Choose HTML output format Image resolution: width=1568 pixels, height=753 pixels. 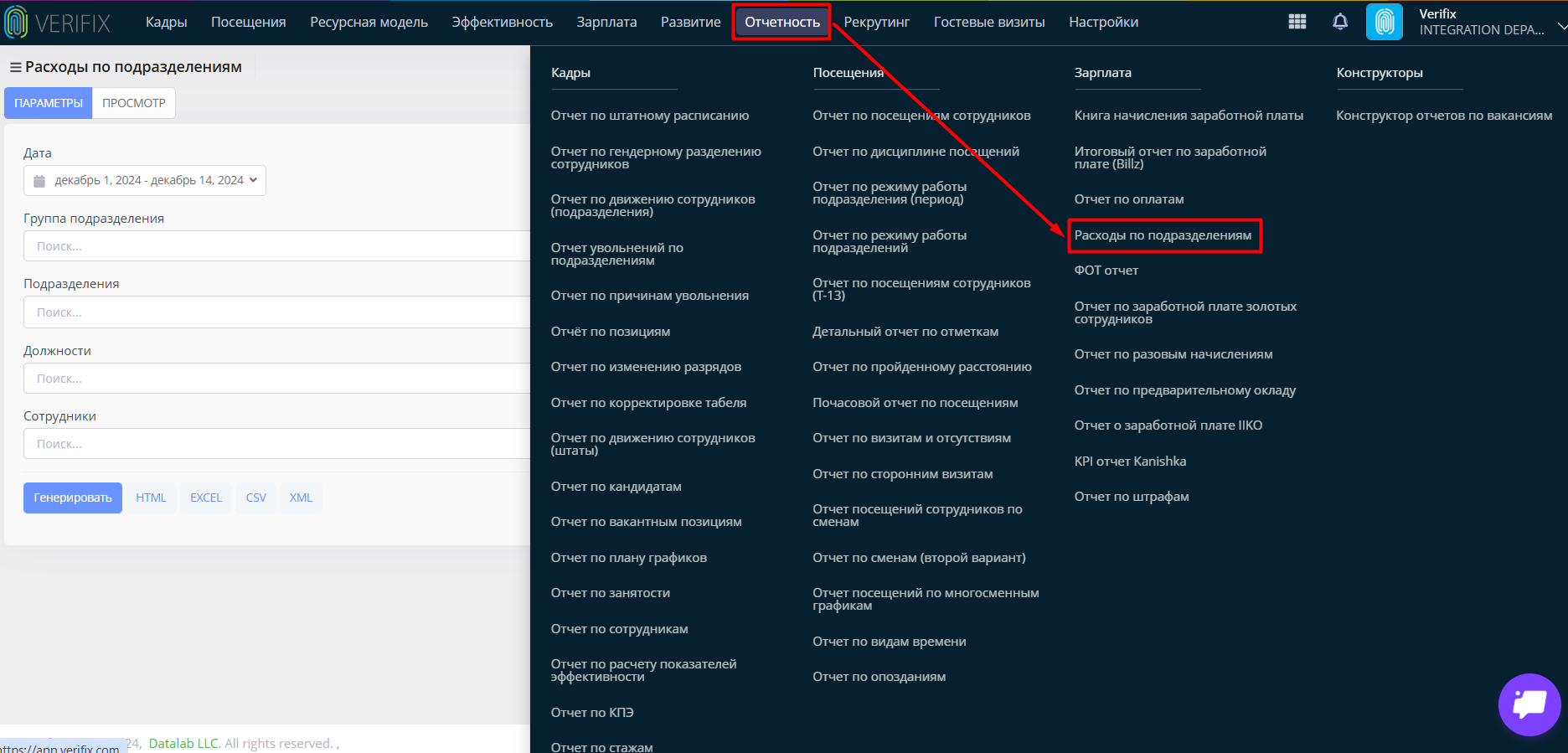[151, 498]
